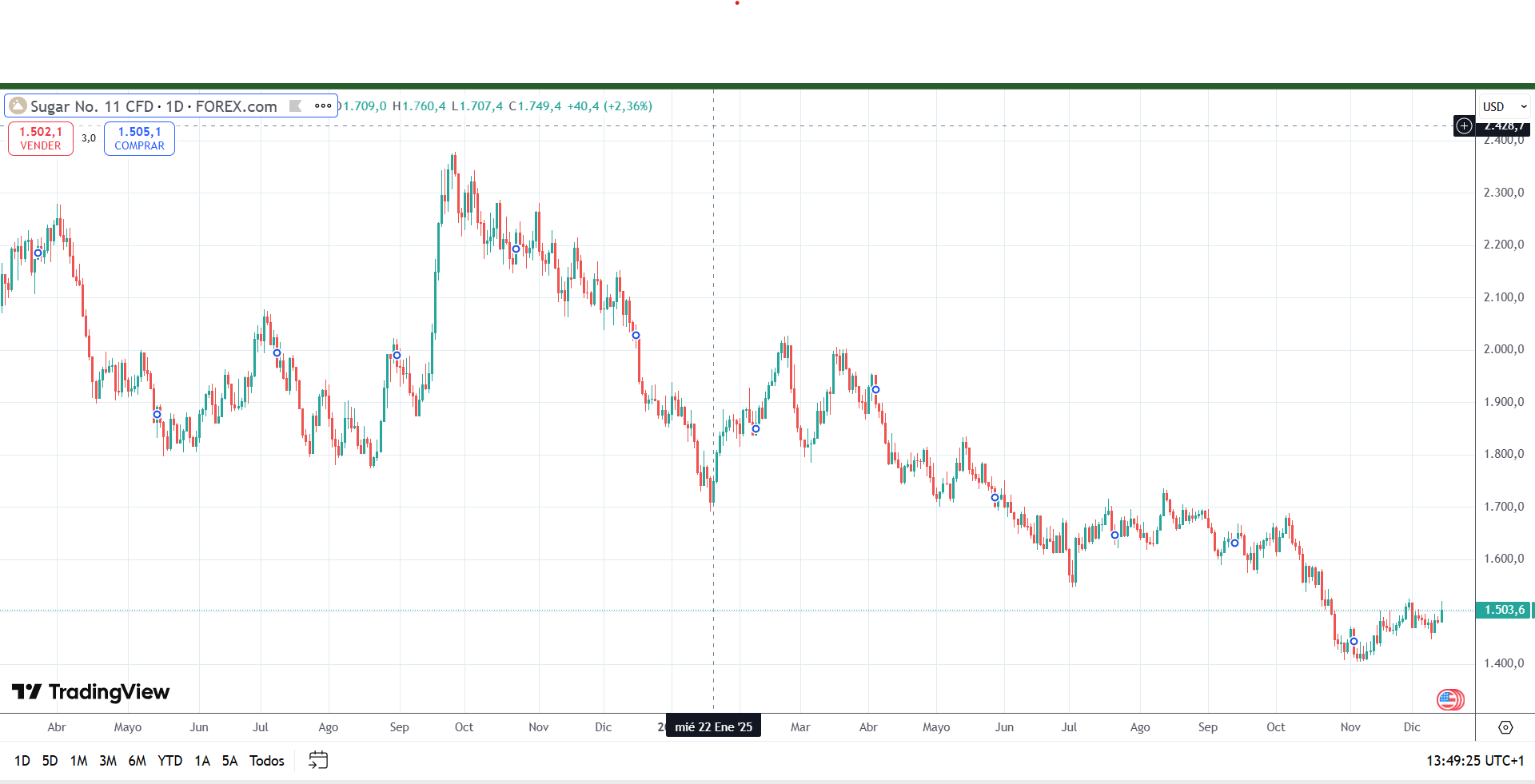This screenshot has height=784, width=1535.
Task: Click the event marker circle on the November candles
Action: tap(1354, 642)
